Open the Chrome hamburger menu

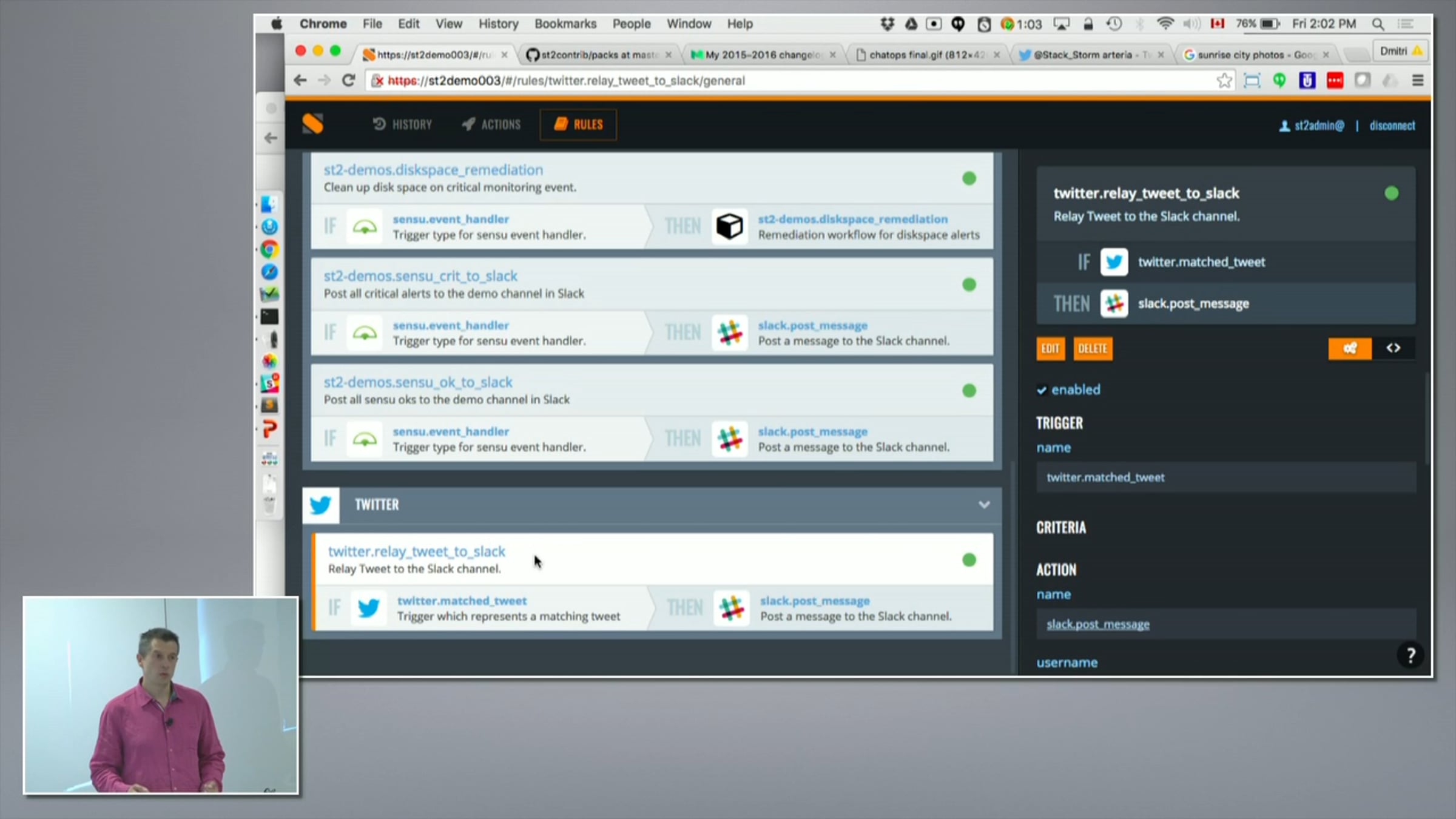coord(1418,80)
